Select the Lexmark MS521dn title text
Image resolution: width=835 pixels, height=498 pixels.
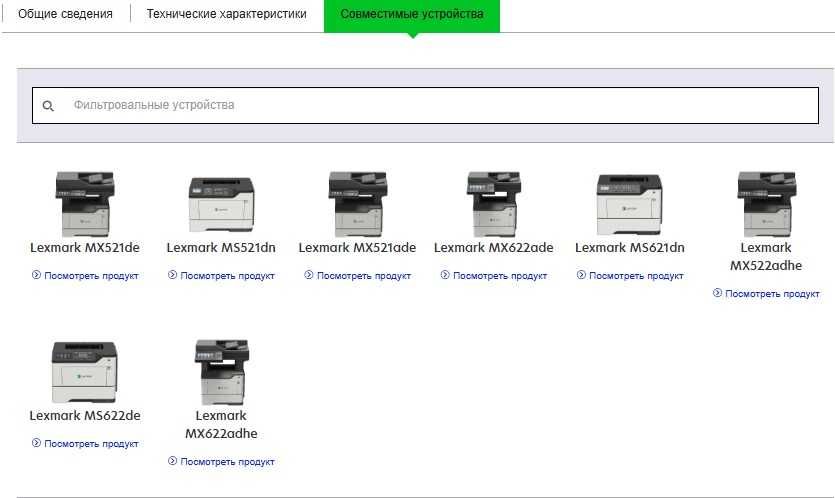point(221,248)
